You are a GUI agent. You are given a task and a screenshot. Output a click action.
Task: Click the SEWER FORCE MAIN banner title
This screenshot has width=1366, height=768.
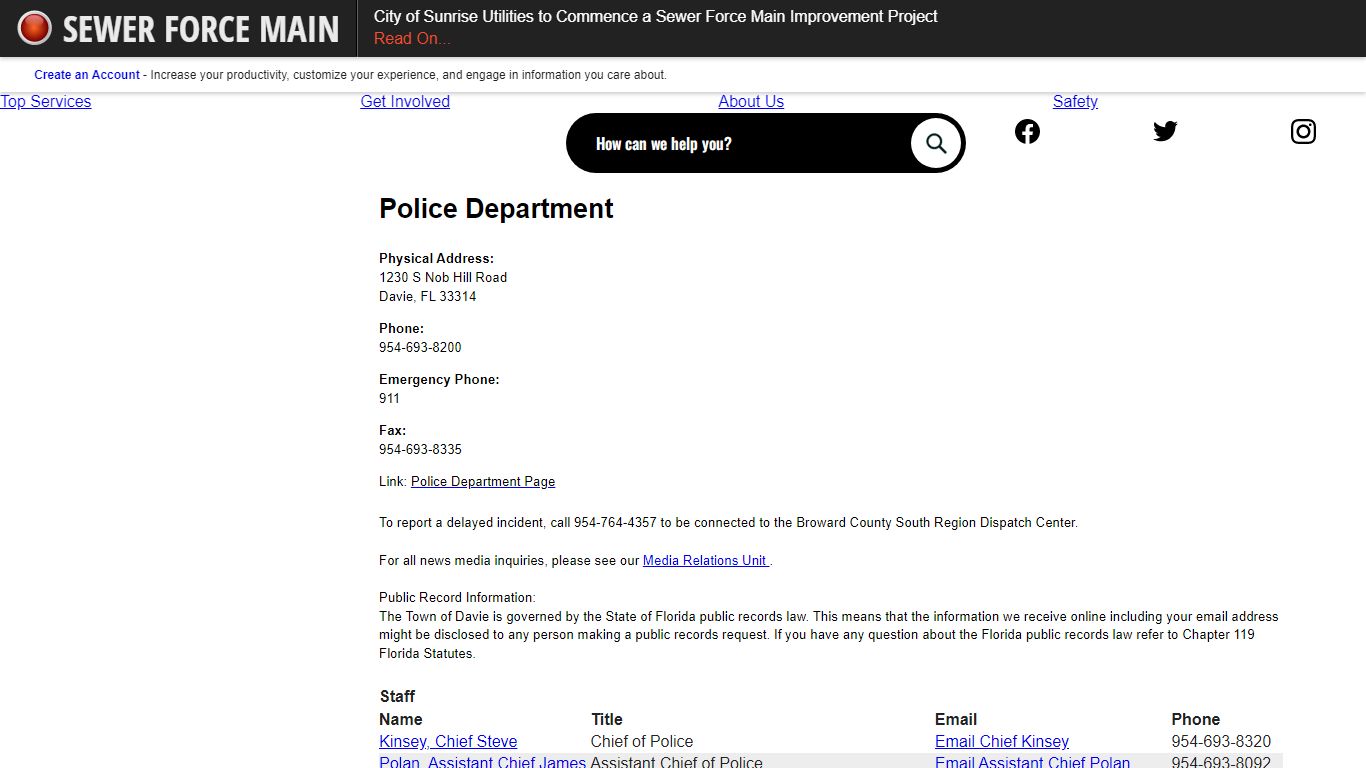(x=201, y=28)
